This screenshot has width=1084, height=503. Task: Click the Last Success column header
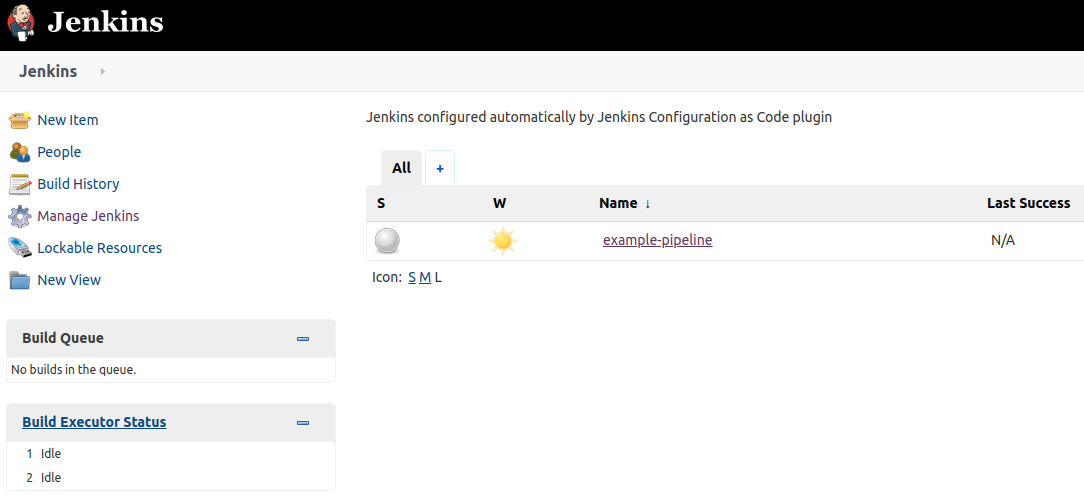pyautogui.click(x=1028, y=203)
